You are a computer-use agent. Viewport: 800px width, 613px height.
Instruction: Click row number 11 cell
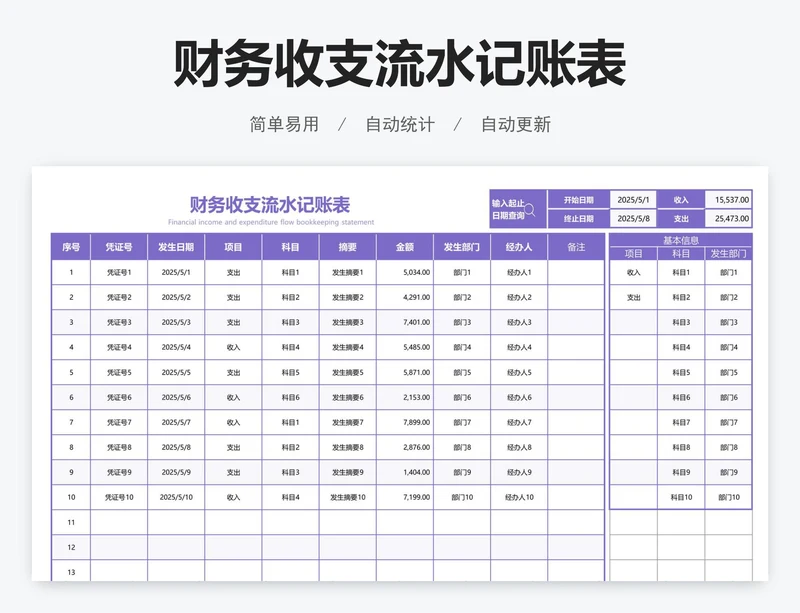[x=71, y=522]
